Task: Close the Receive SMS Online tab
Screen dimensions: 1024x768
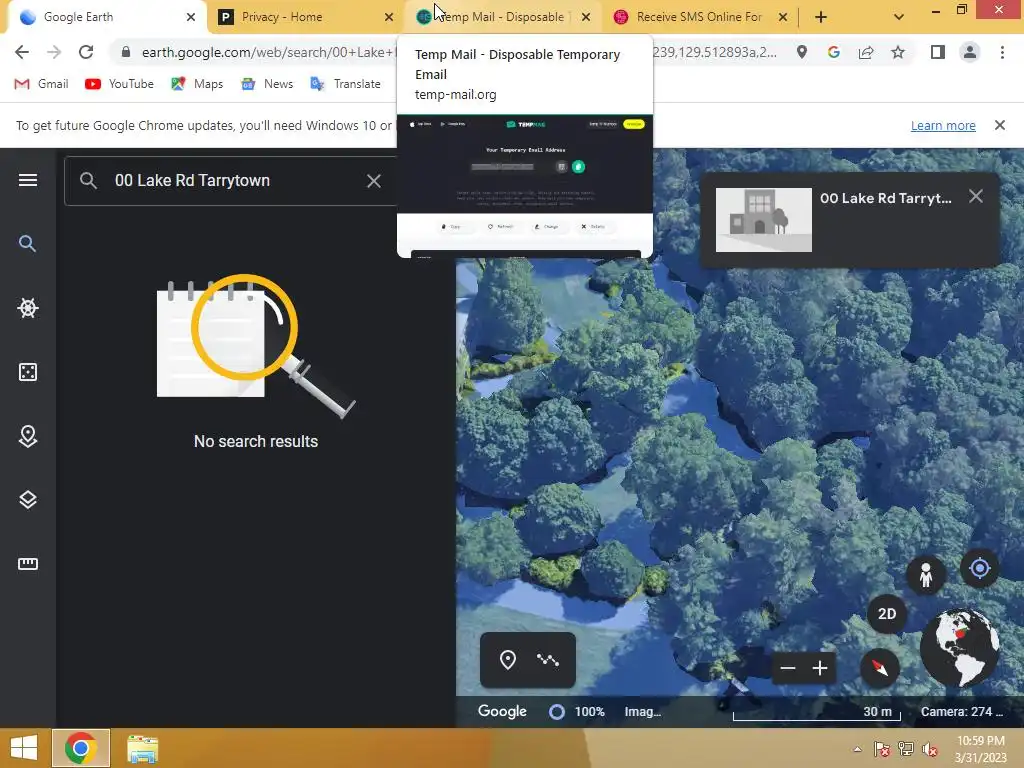Action: tap(783, 17)
